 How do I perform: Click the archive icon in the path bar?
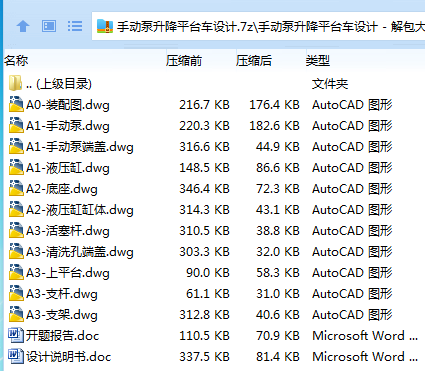(105, 26)
